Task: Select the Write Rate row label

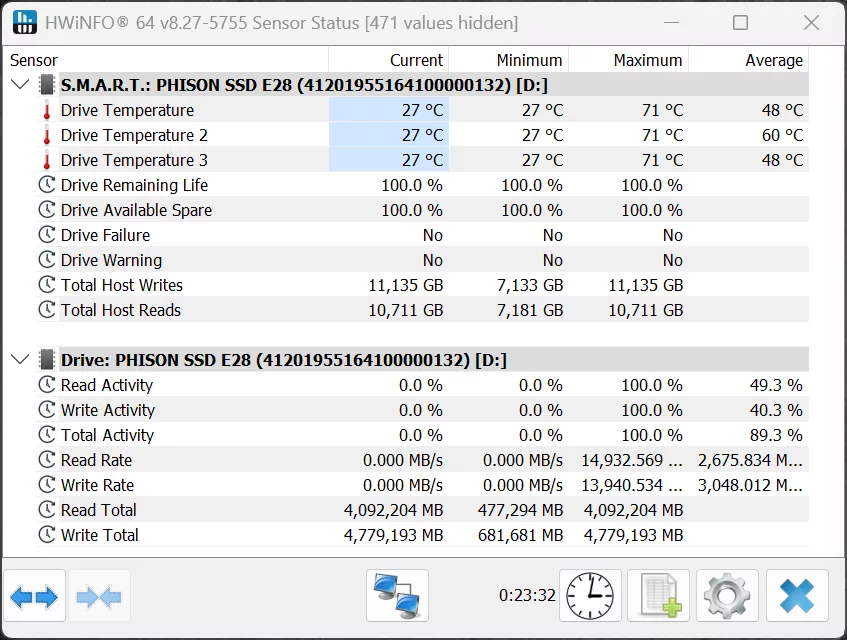Action: point(97,484)
